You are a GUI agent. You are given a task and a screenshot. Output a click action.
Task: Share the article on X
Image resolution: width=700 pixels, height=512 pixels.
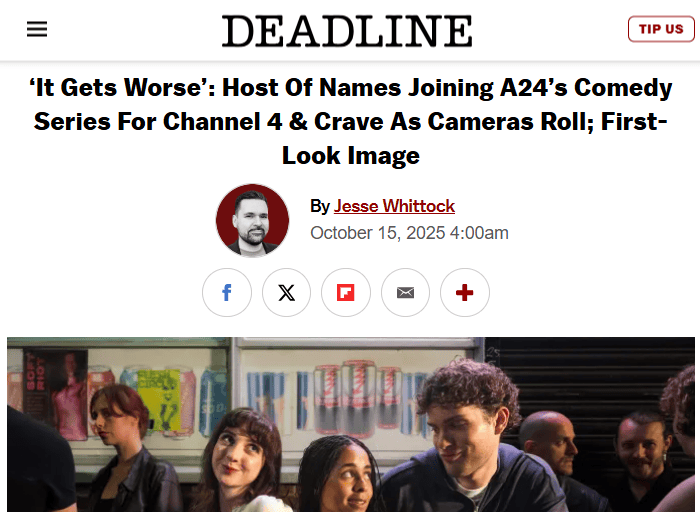pos(286,292)
